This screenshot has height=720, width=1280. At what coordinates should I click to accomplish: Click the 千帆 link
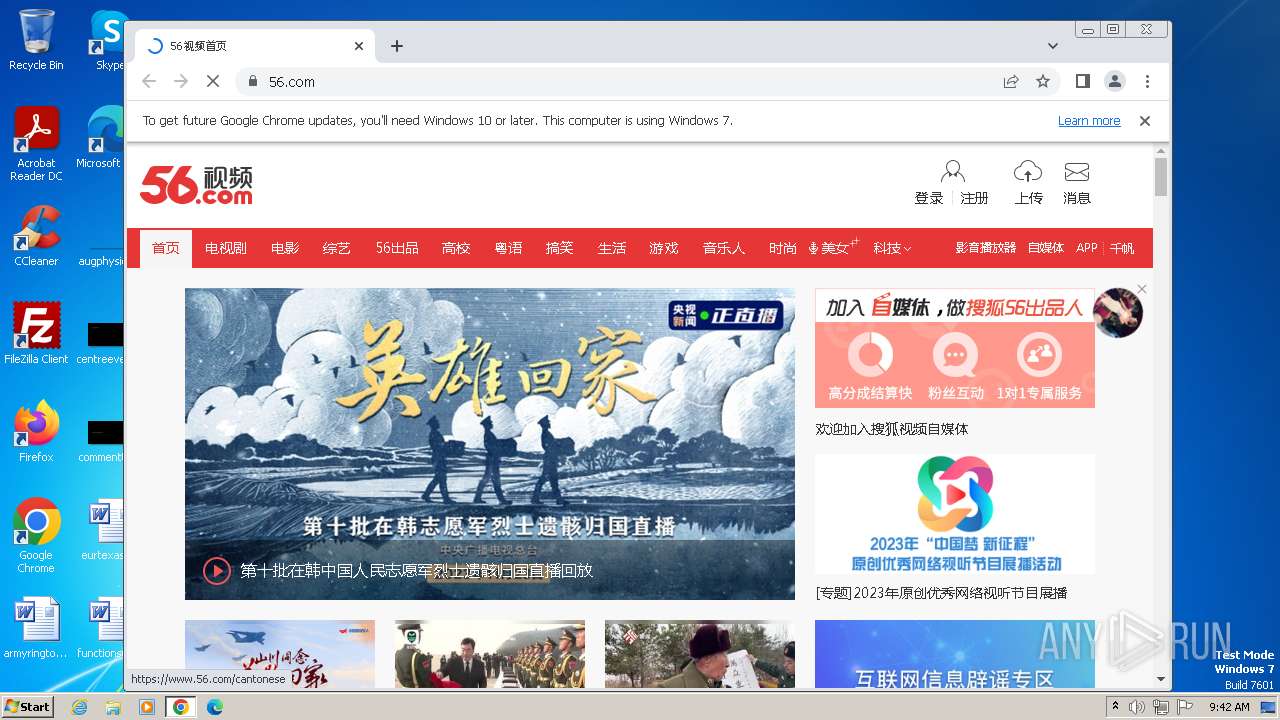click(x=1122, y=248)
